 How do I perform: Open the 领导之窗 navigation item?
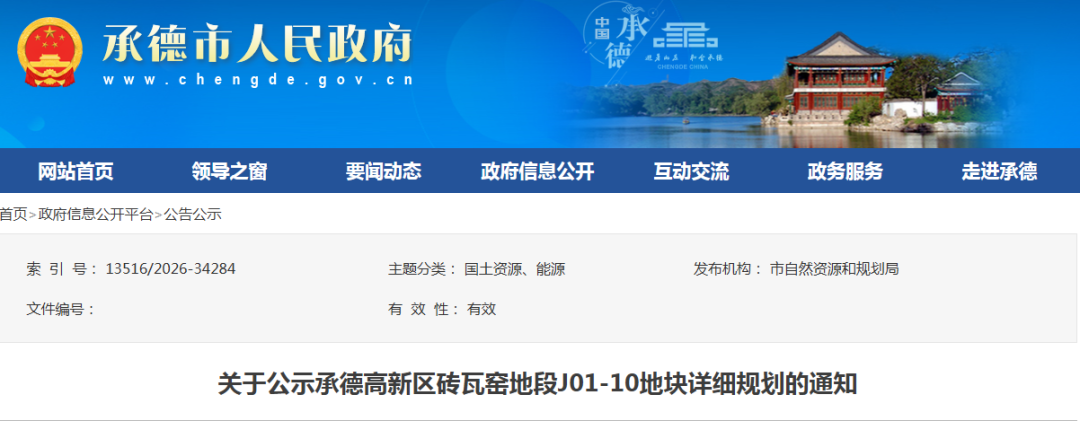click(229, 172)
